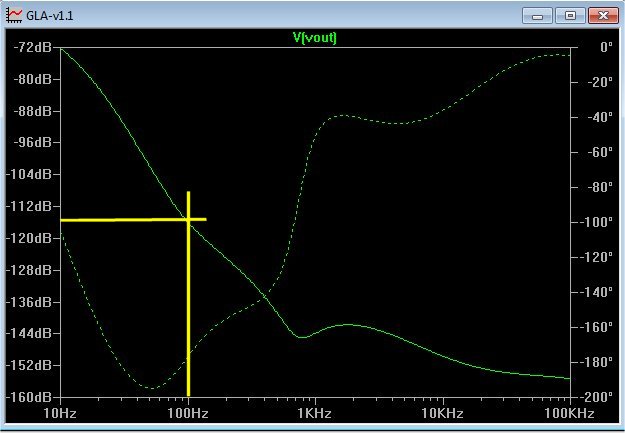Click the -120° phase axis label
Screen dimensions: 625x433
pos(597,257)
